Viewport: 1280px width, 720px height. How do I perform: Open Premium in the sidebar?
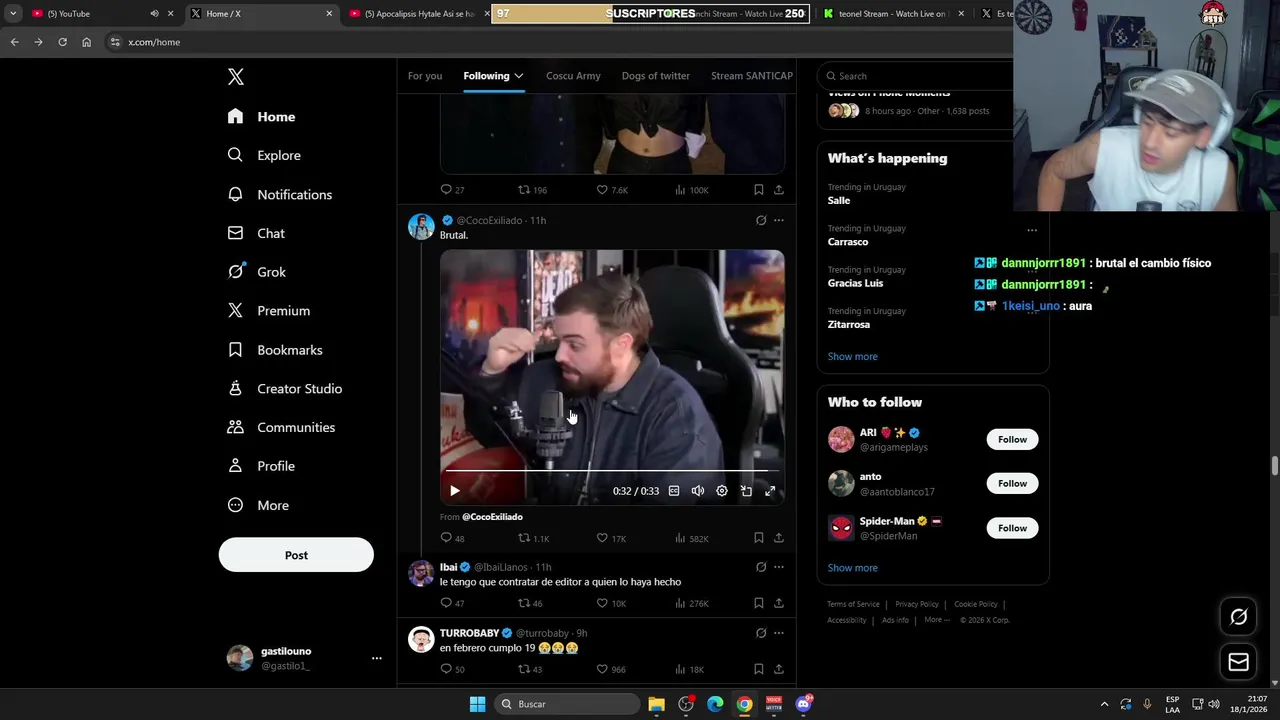coord(268,311)
